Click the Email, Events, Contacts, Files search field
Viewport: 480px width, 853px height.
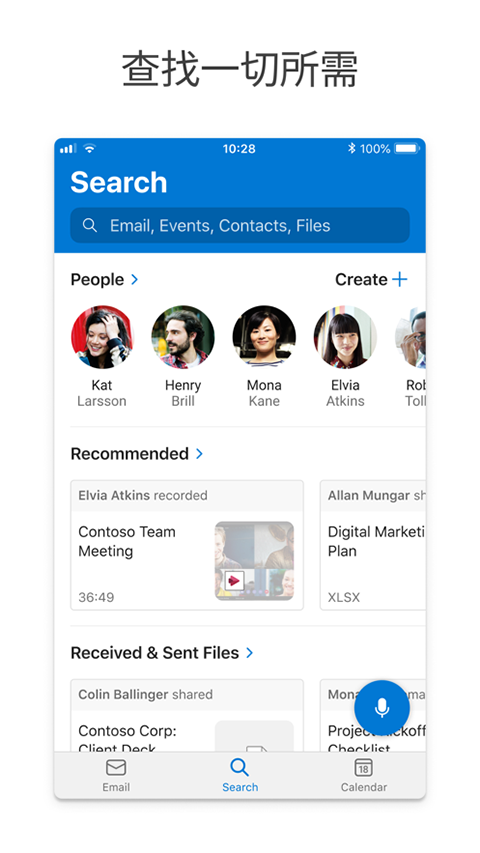coord(240,225)
